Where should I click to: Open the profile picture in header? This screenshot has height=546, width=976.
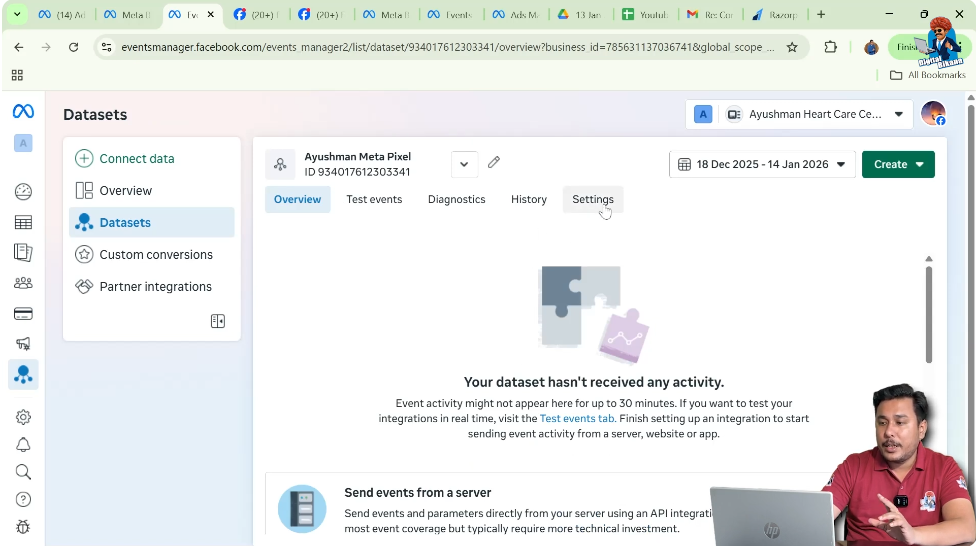[x=933, y=114]
